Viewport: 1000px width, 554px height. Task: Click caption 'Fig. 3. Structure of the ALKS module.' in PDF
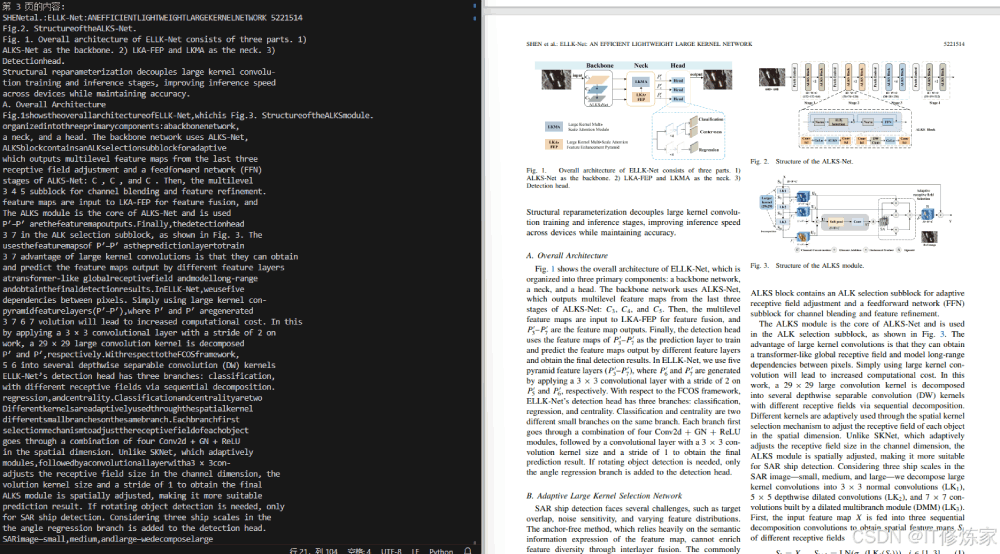(807, 265)
